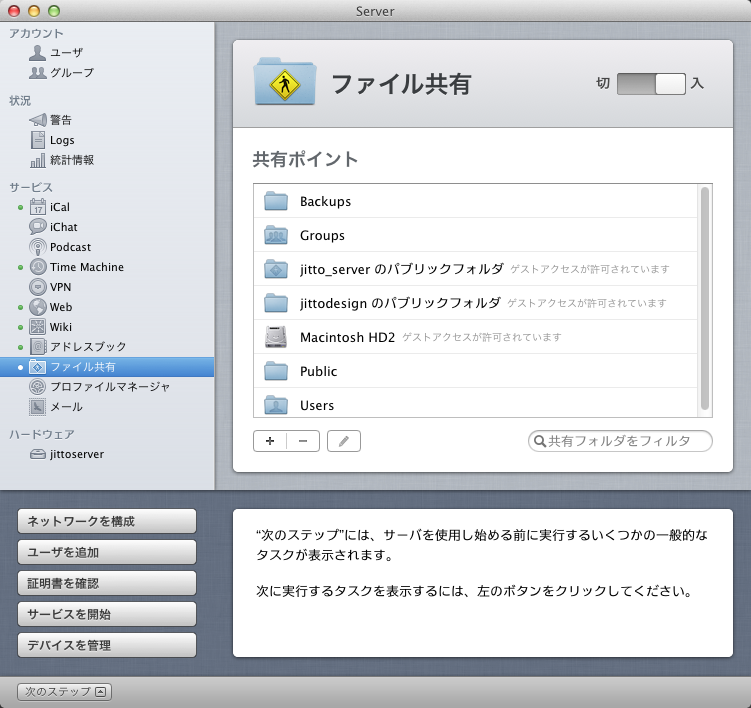Image resolution: width=751 pixels, height=708 pixels.
Task: Click the Users folder icon in list
Action: (276, 405)
